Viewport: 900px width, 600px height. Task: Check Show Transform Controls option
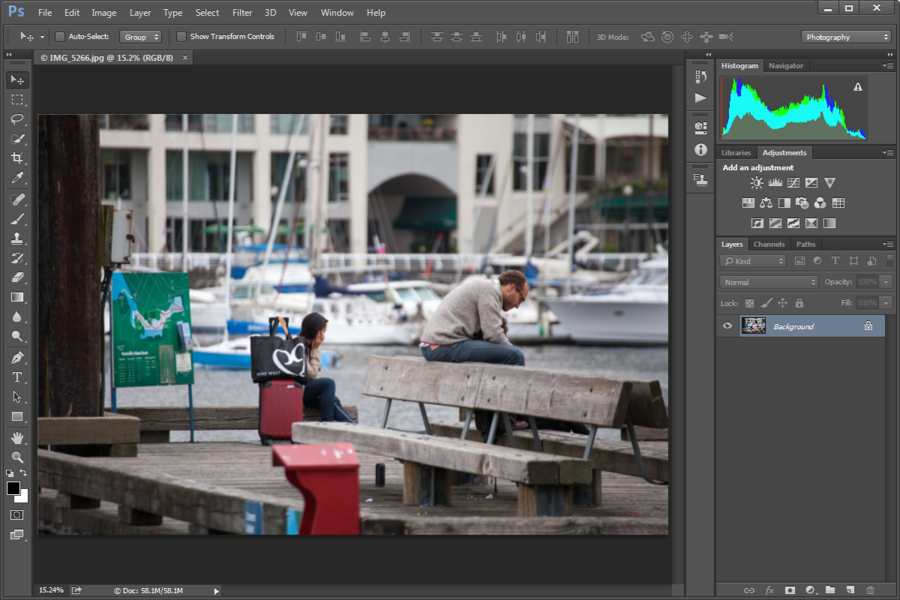[x=181, y=37]
